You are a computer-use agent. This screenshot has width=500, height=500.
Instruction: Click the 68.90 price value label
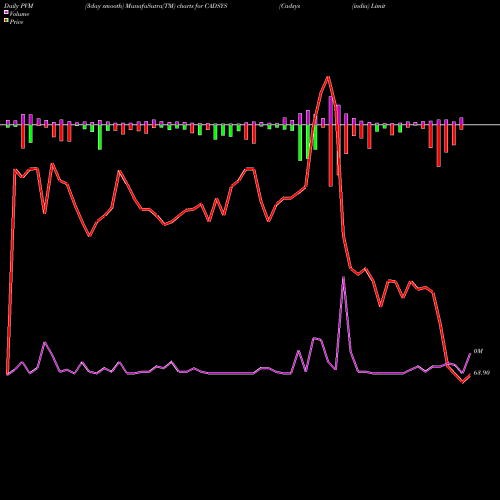point(481,373)
